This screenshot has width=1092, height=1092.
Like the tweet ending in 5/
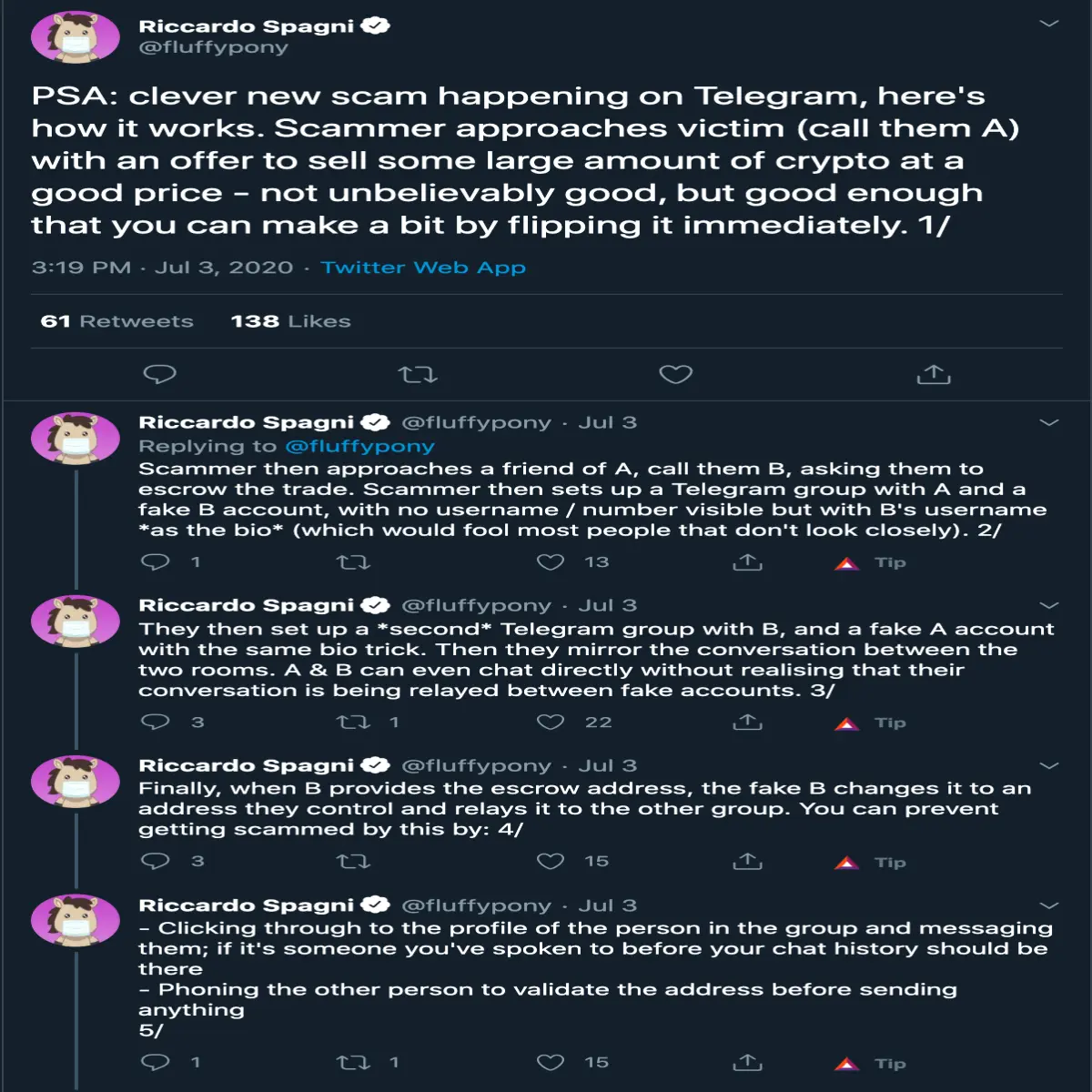(x=550, y=1062)
